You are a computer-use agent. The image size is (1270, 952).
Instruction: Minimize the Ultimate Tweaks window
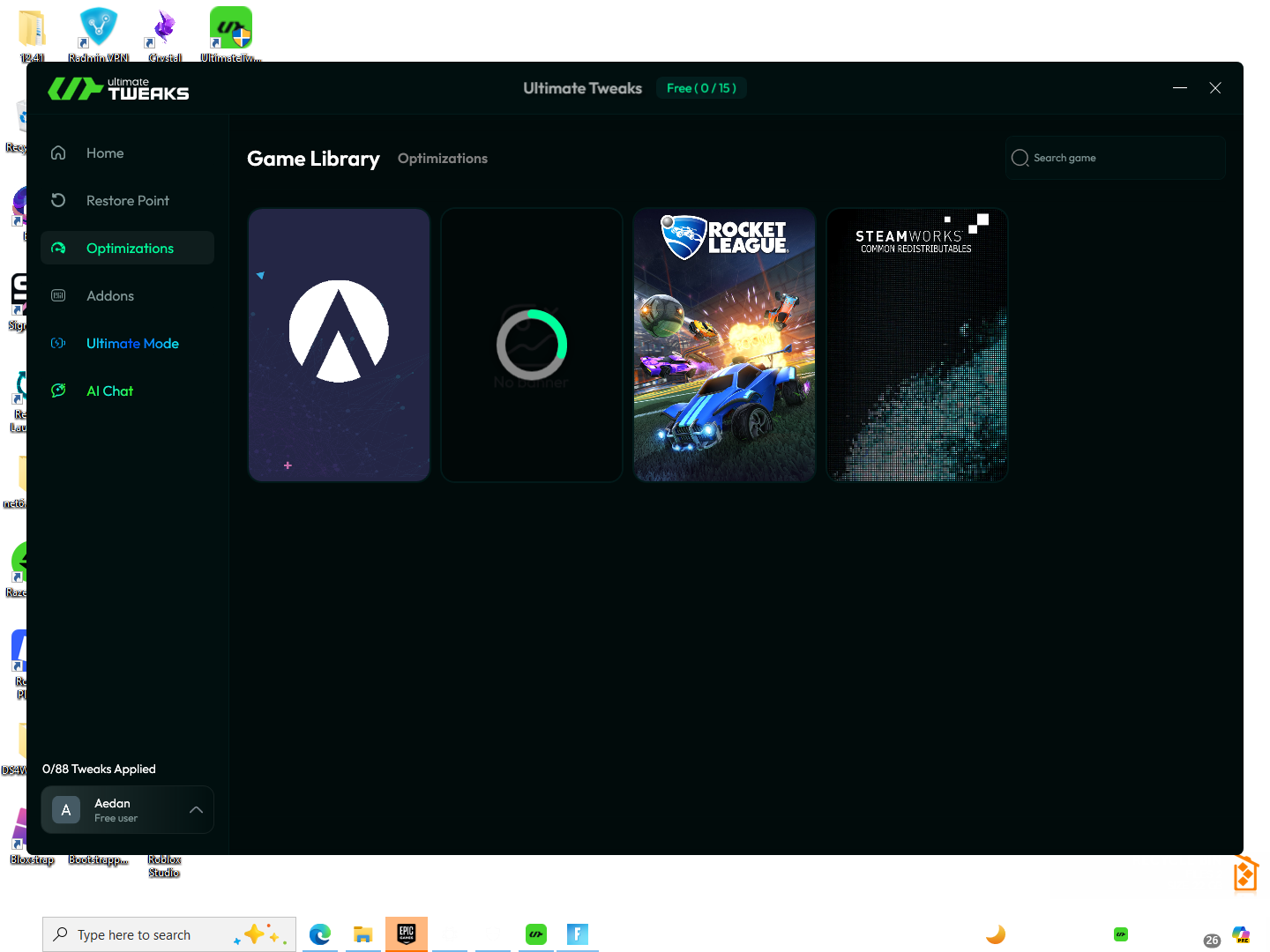(x=1180, y=88)
